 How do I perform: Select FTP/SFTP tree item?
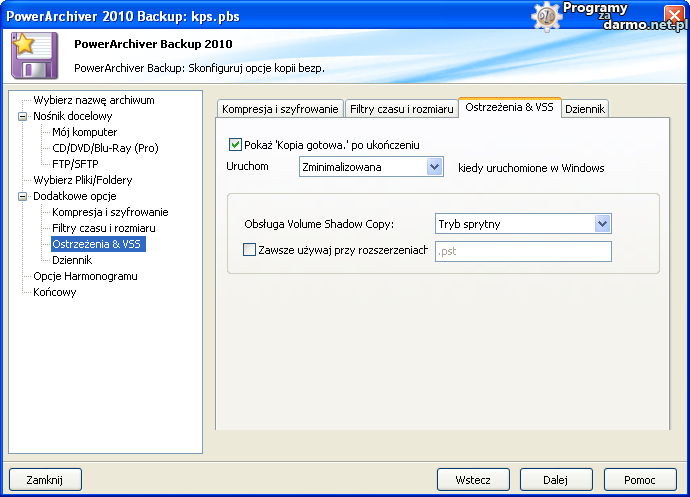76,164
